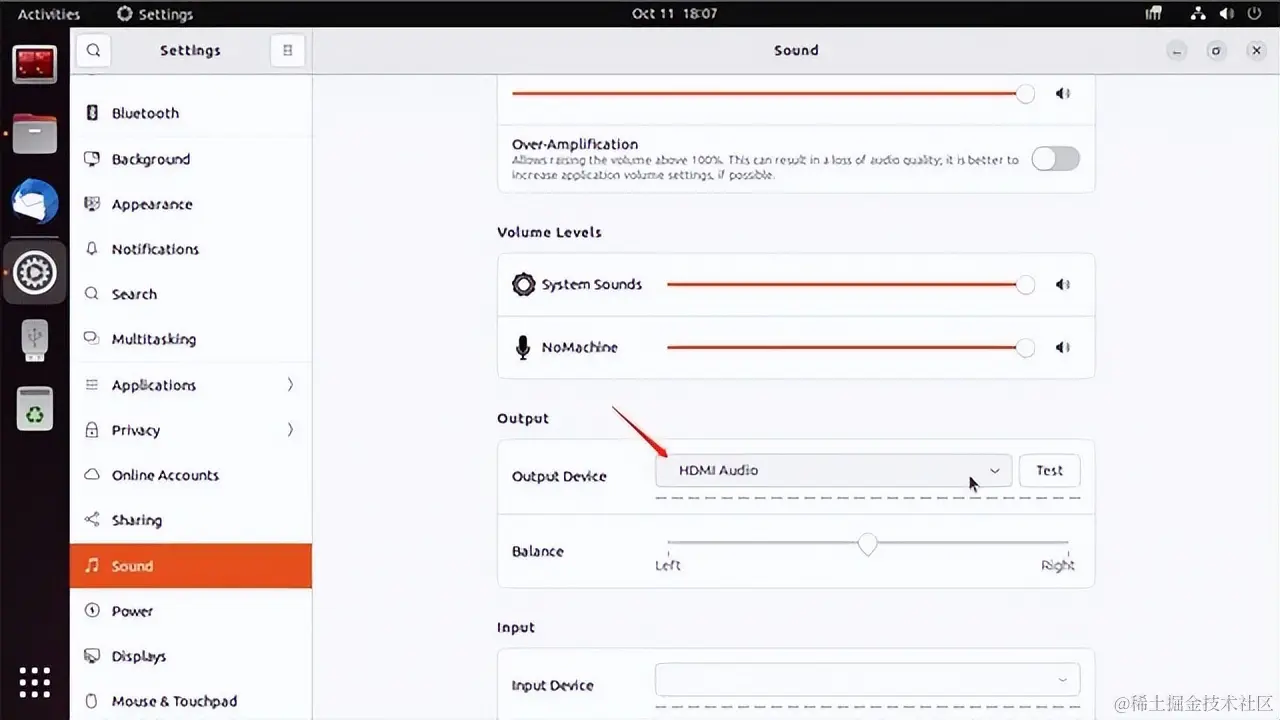
Task: Click the Notifications bell icon
Action: point(92,249)
